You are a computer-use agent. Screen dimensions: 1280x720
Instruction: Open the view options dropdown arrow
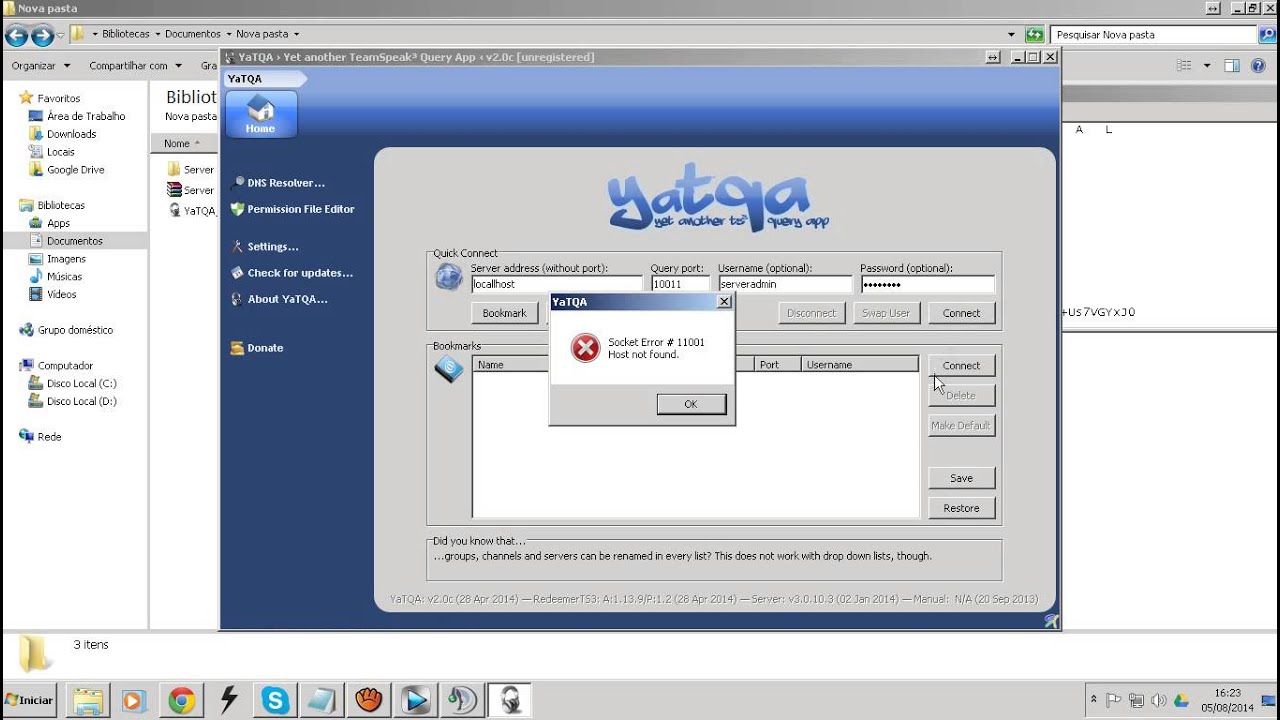[x=1206, y=66]
